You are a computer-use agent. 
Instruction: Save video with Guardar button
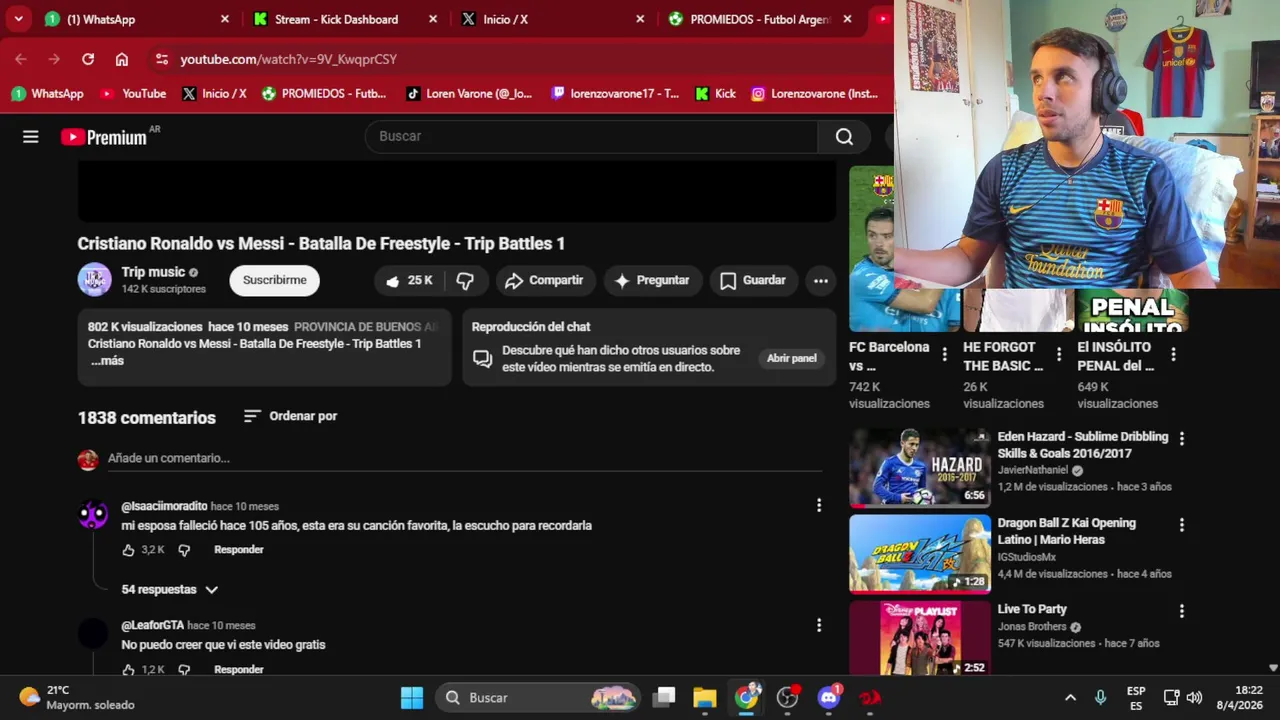pos(754,281)
